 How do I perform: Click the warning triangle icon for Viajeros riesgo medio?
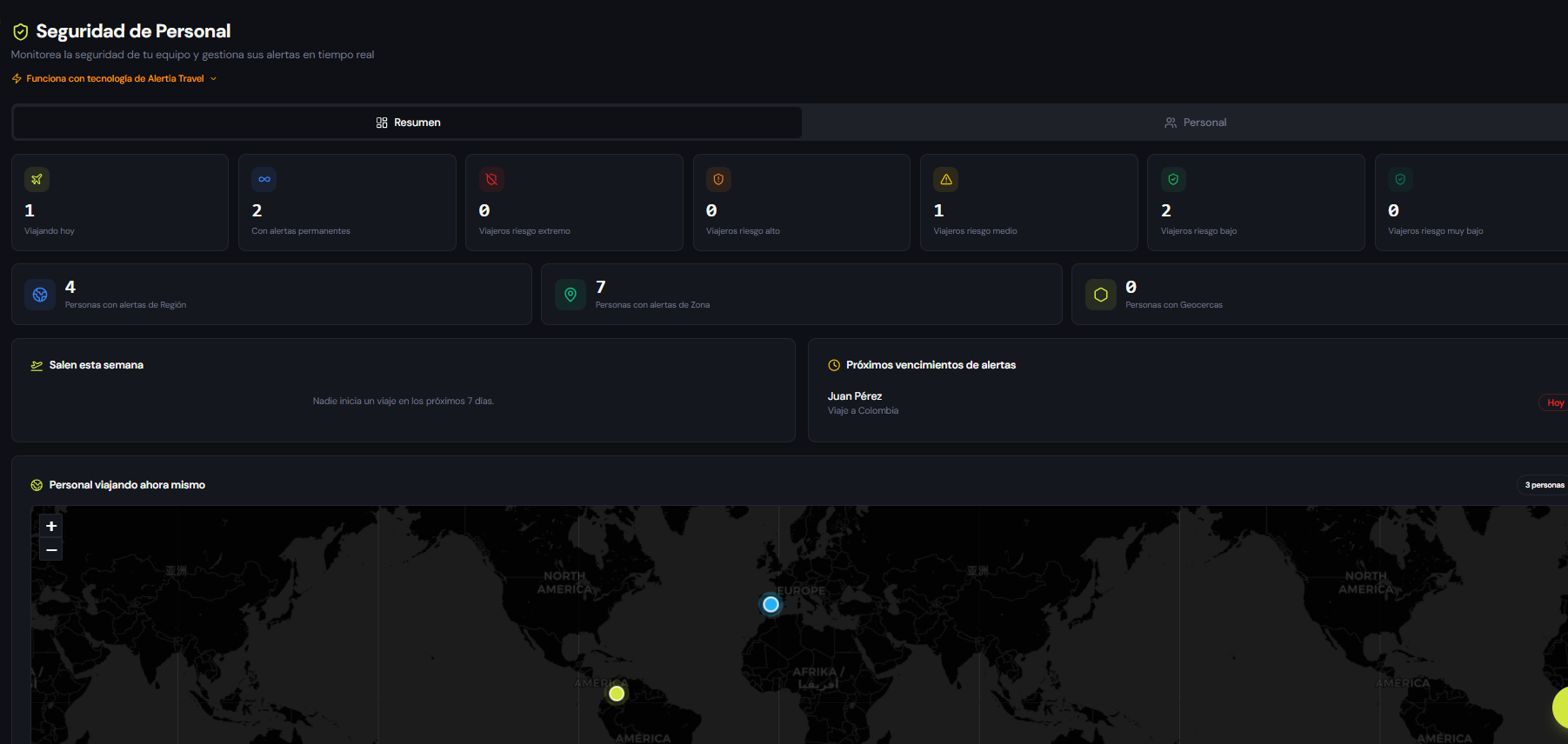coord(946,180)
